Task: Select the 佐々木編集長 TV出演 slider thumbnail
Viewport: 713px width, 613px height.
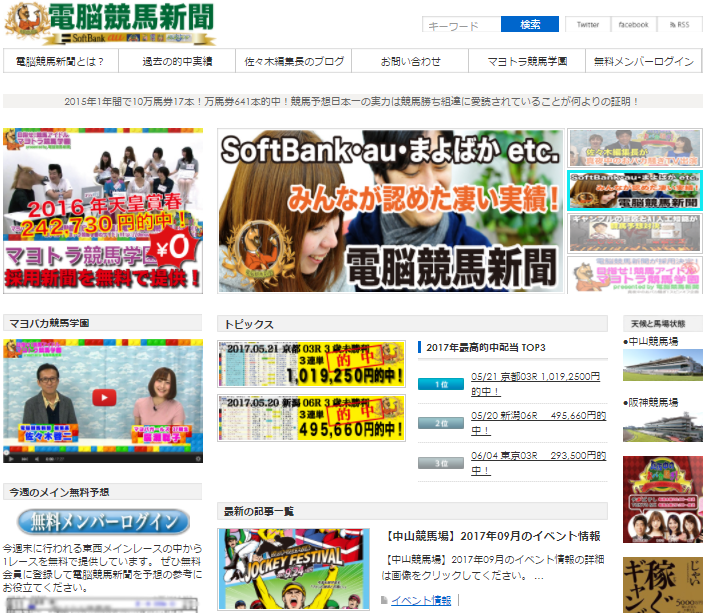Action: tap(635, 148)
